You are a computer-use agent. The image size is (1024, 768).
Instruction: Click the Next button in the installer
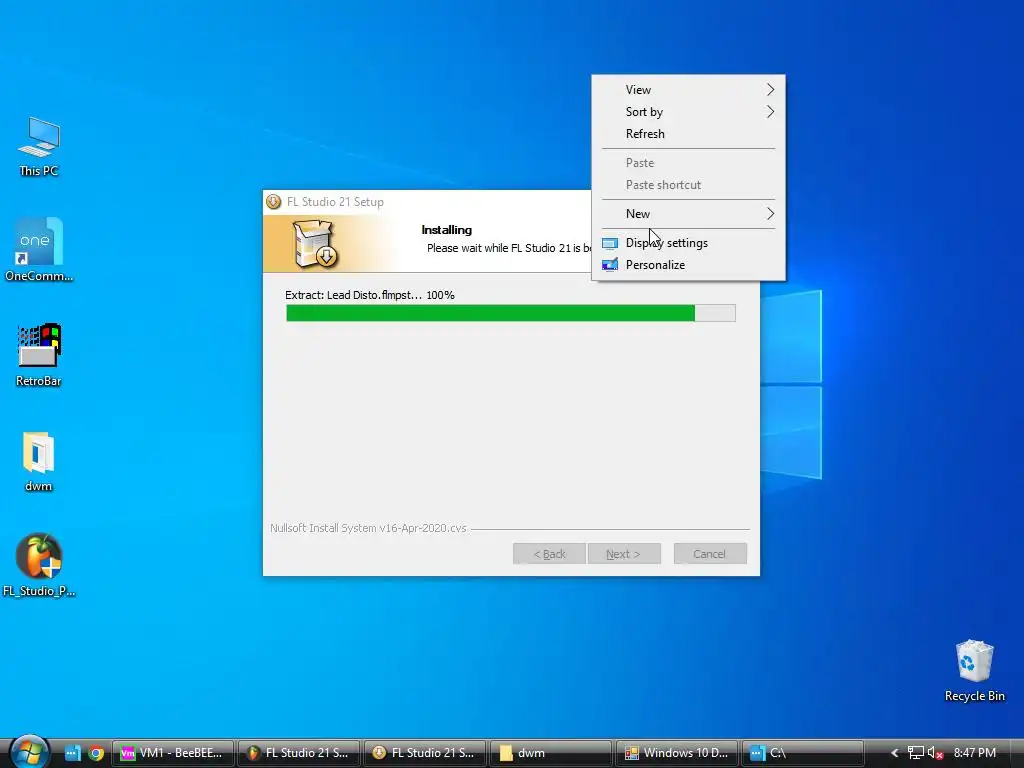[x=624, y=554]
